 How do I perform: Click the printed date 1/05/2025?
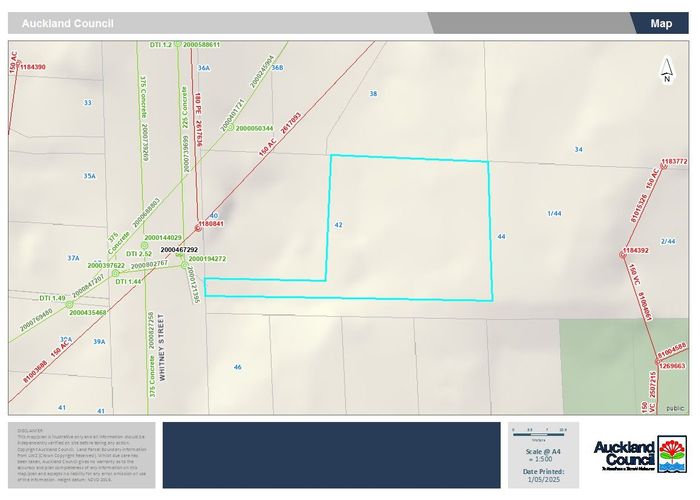tap(543, 479)
